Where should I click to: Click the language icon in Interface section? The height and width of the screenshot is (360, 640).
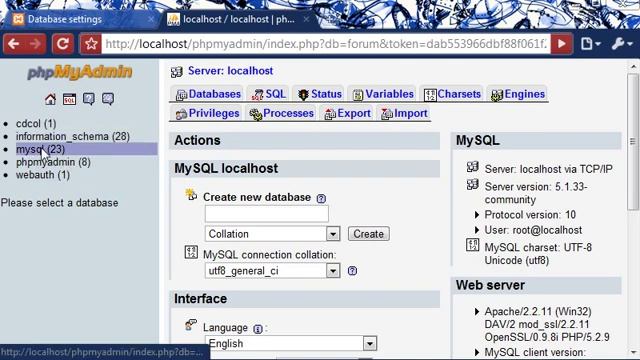[x=191, y=324]
